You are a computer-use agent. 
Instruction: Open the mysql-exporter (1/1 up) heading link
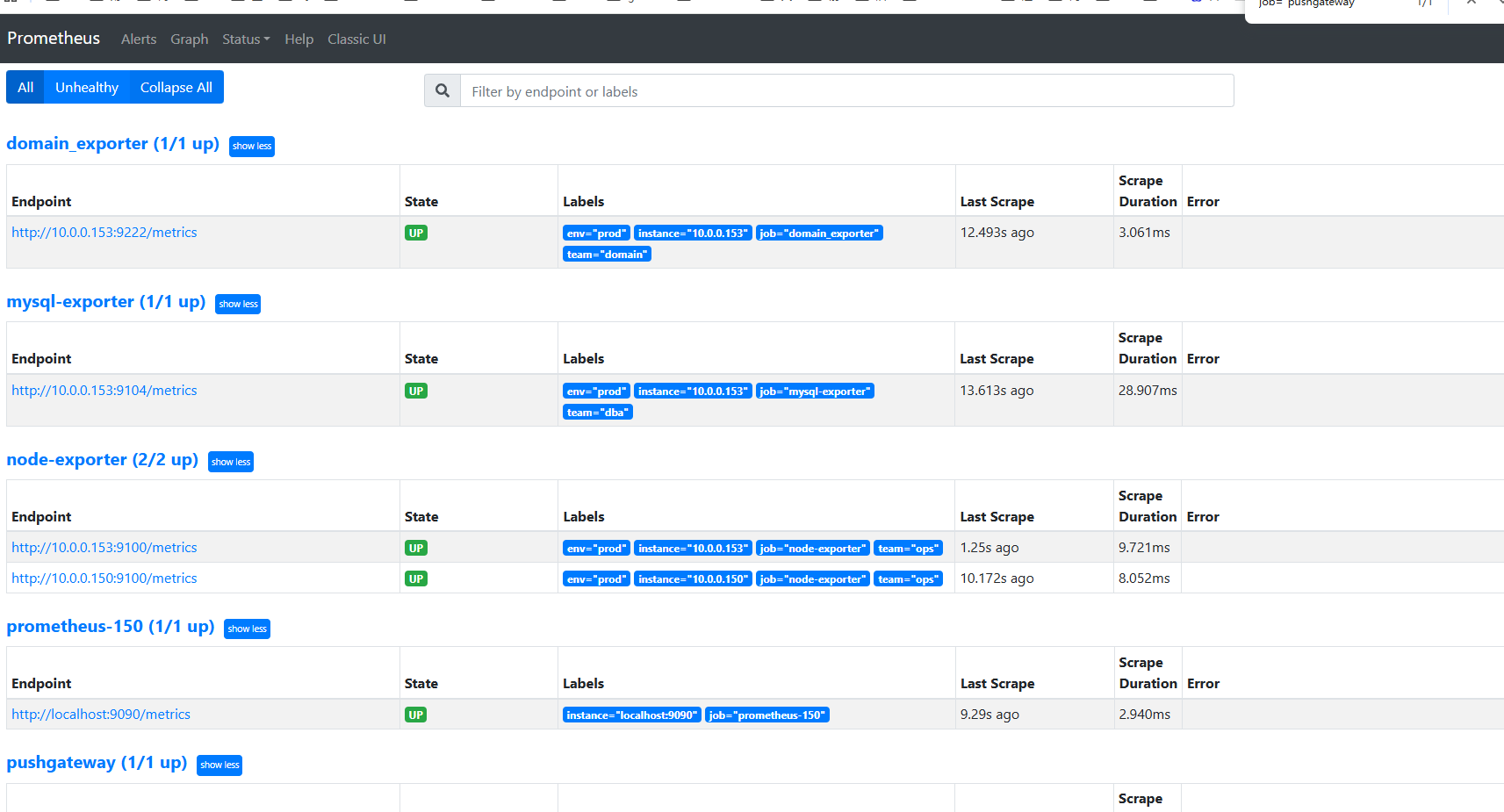pyautogui.click(x=105, y=302)
